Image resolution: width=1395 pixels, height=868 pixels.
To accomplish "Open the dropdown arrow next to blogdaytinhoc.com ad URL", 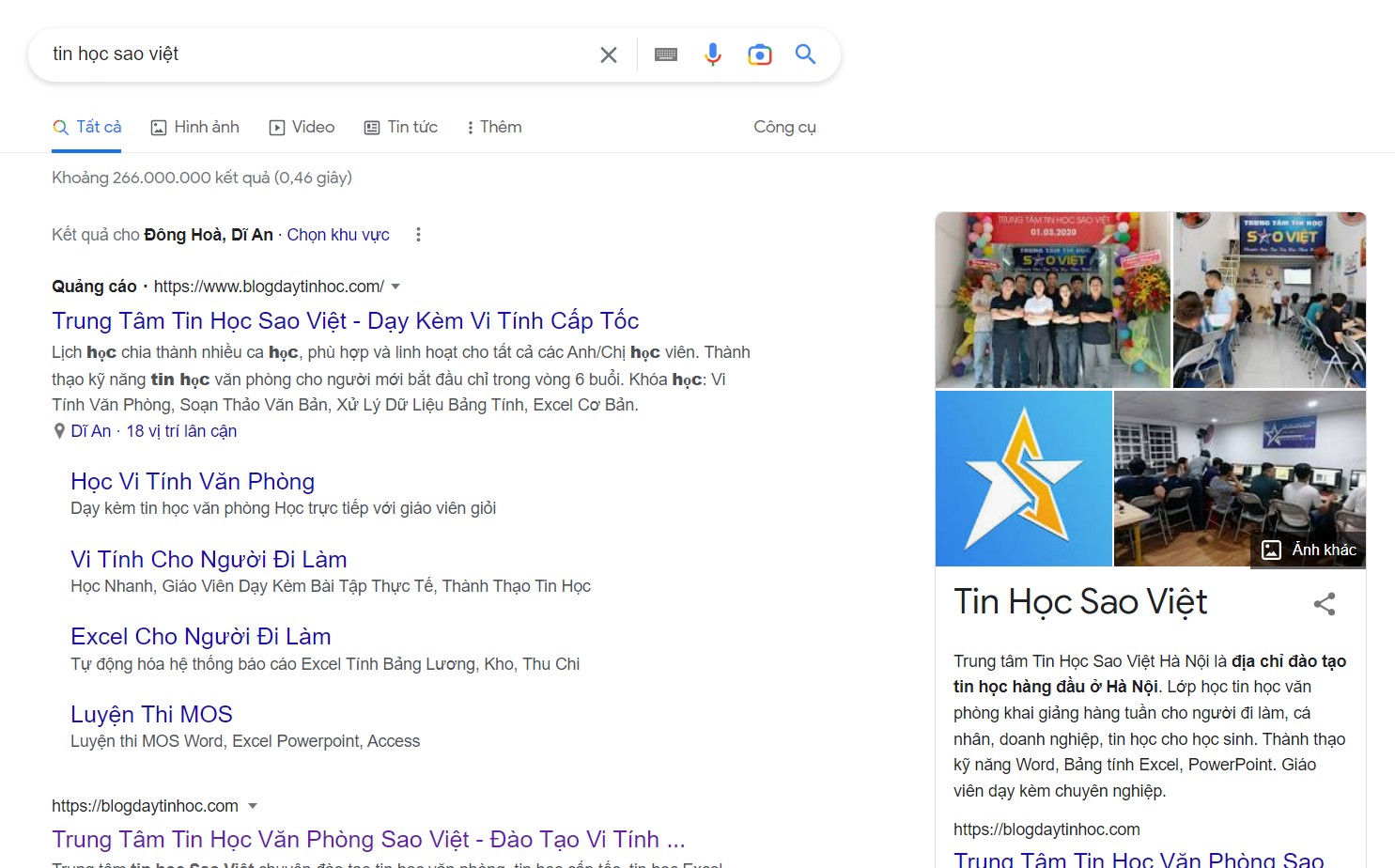I will tap(395, 287).
